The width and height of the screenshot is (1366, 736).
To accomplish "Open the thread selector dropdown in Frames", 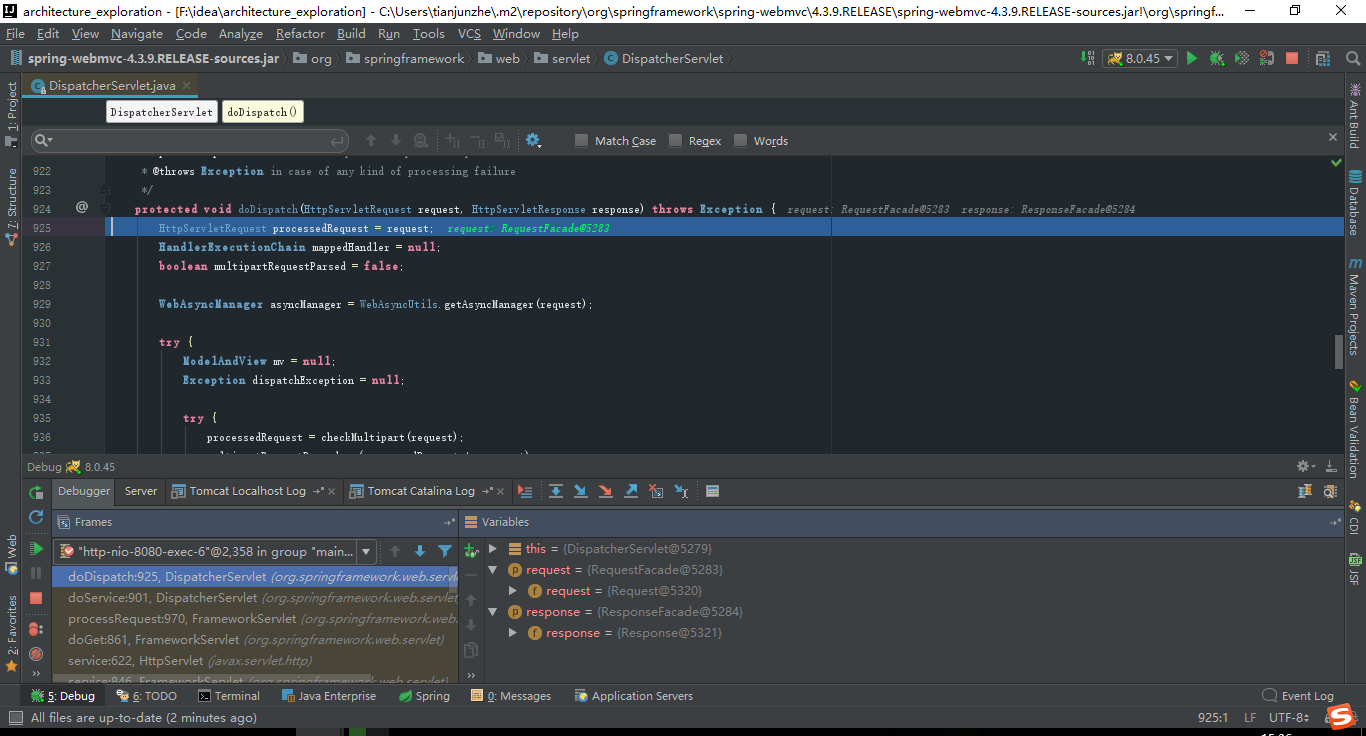I will click(x=365, y=551).
